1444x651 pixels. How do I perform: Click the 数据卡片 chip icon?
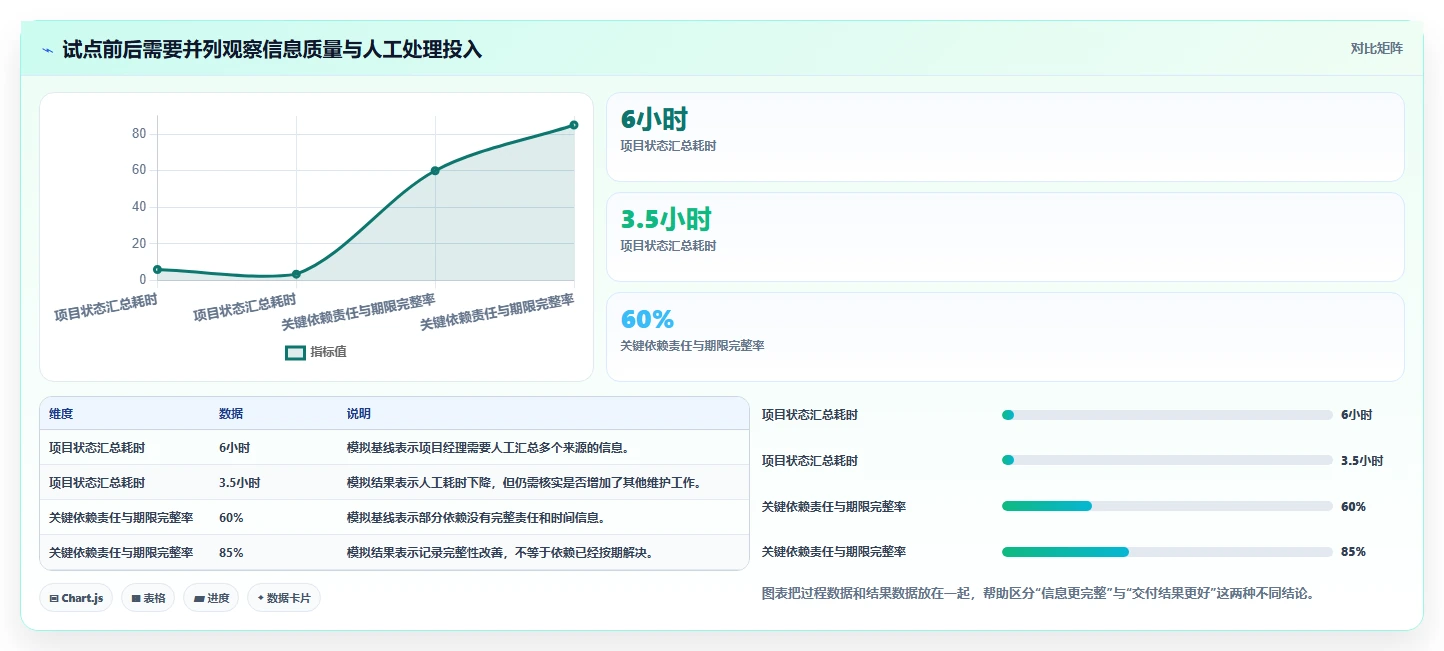tap(261, 598)
